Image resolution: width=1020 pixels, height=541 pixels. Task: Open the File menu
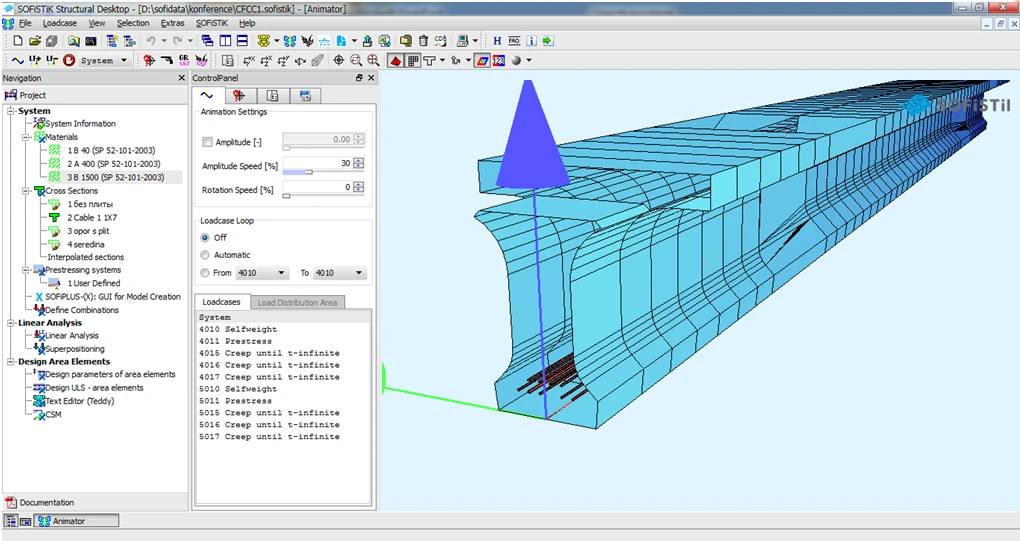coord(25,23)
